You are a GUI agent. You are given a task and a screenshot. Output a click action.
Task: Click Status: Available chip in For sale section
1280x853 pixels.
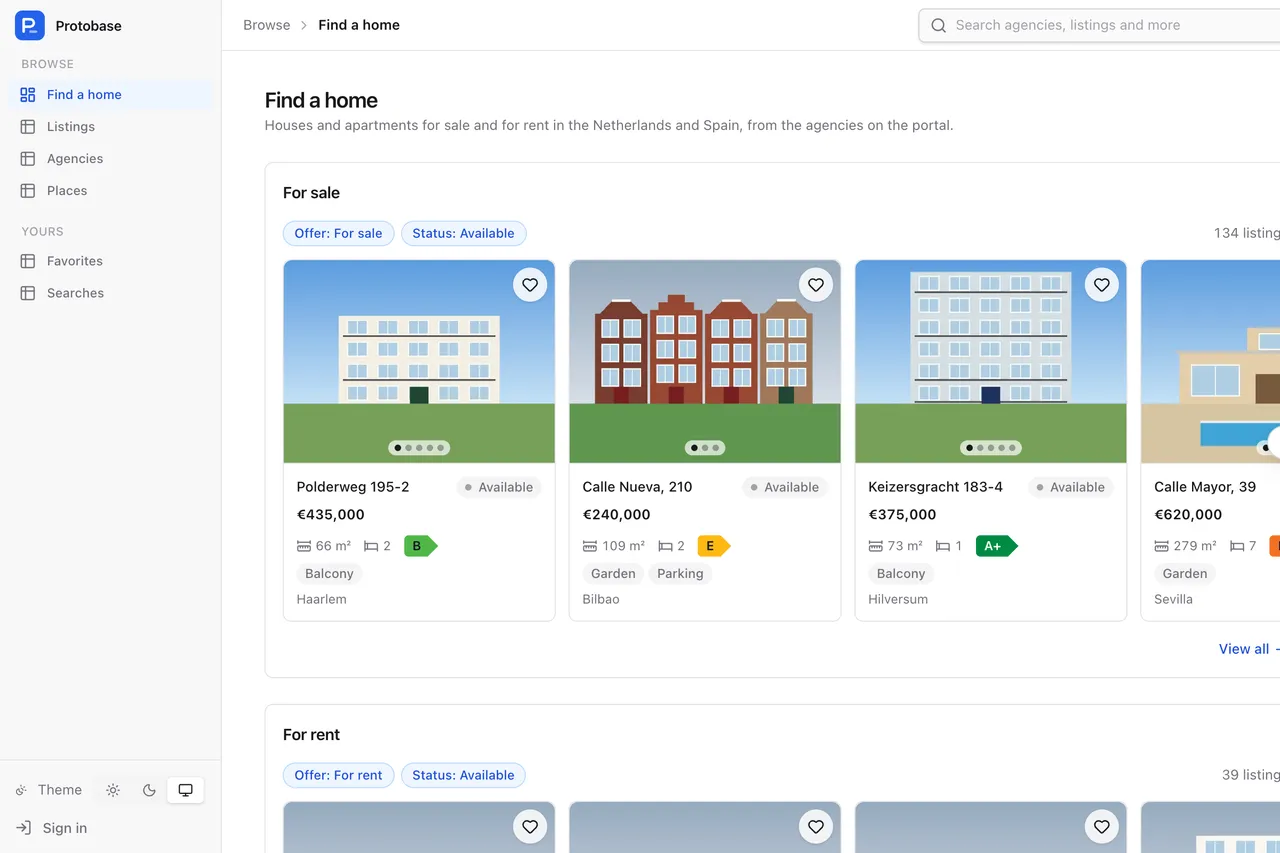click(x=463, y=233)
